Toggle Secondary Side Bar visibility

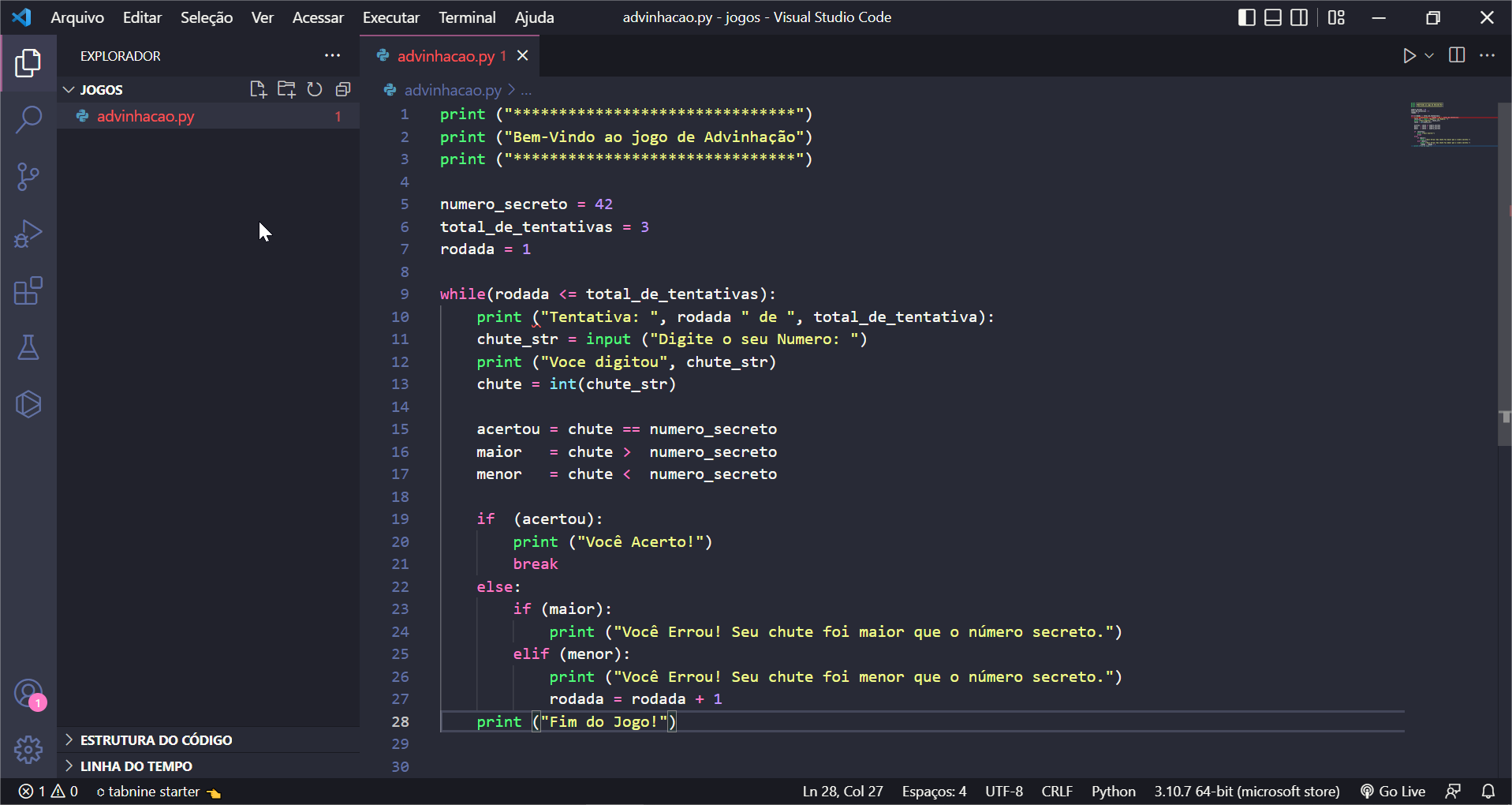1299,17
